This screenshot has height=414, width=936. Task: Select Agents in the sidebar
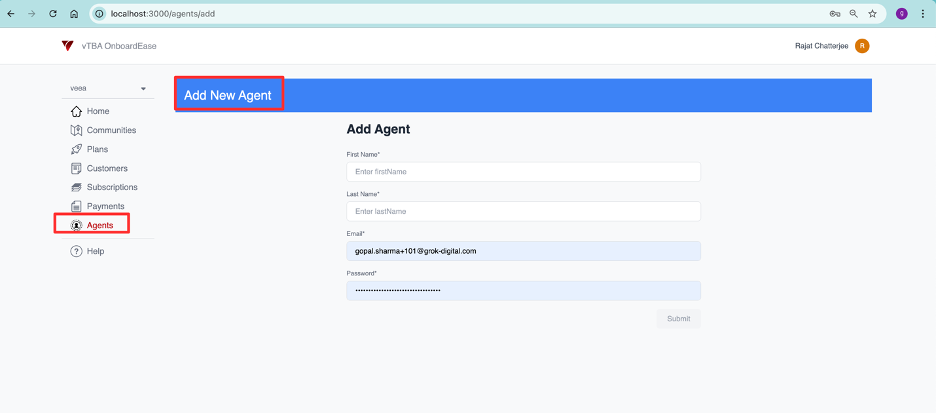[x=100, y=225]
